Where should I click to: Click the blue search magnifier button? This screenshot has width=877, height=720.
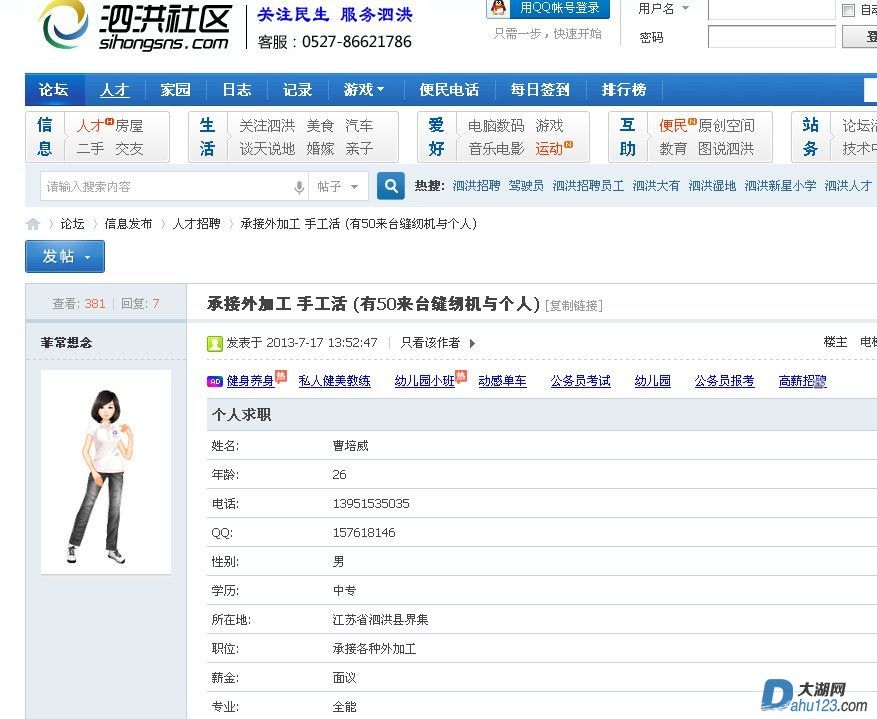(391, 186)
